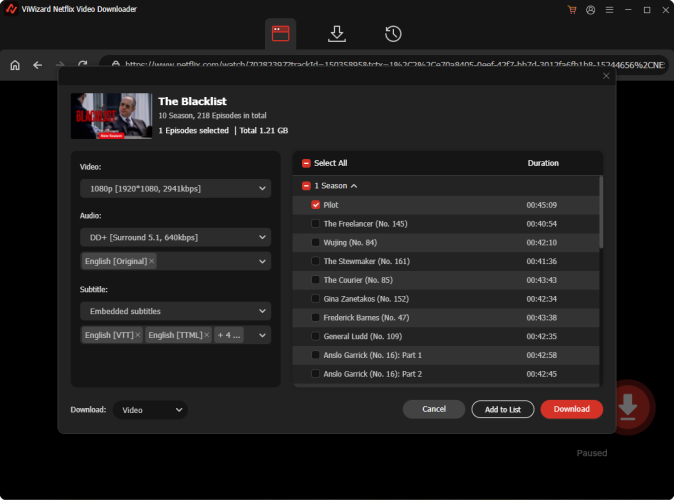674x500 pixels.
Task: Open the Video quality 1080p dropdown
Action: (x=175, y=189)
